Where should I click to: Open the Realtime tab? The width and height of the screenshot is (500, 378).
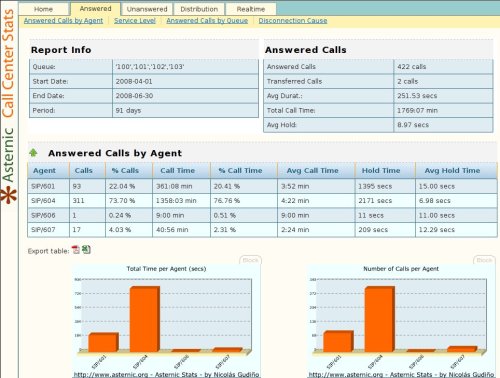251,9
